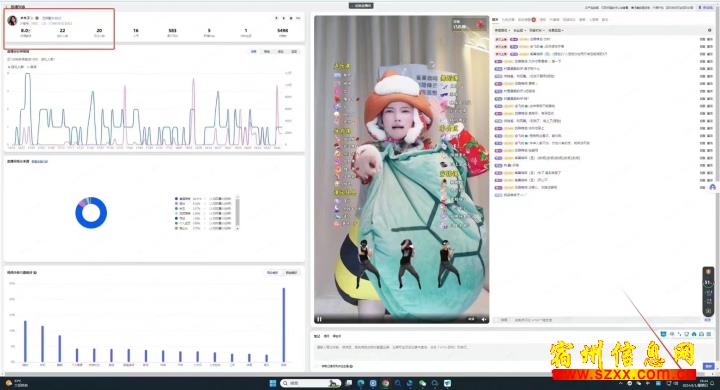Expand the first dropdown in the comment filter bar
Screen dimensions: 720x390
pyautogui.click(x=502, y=30)
